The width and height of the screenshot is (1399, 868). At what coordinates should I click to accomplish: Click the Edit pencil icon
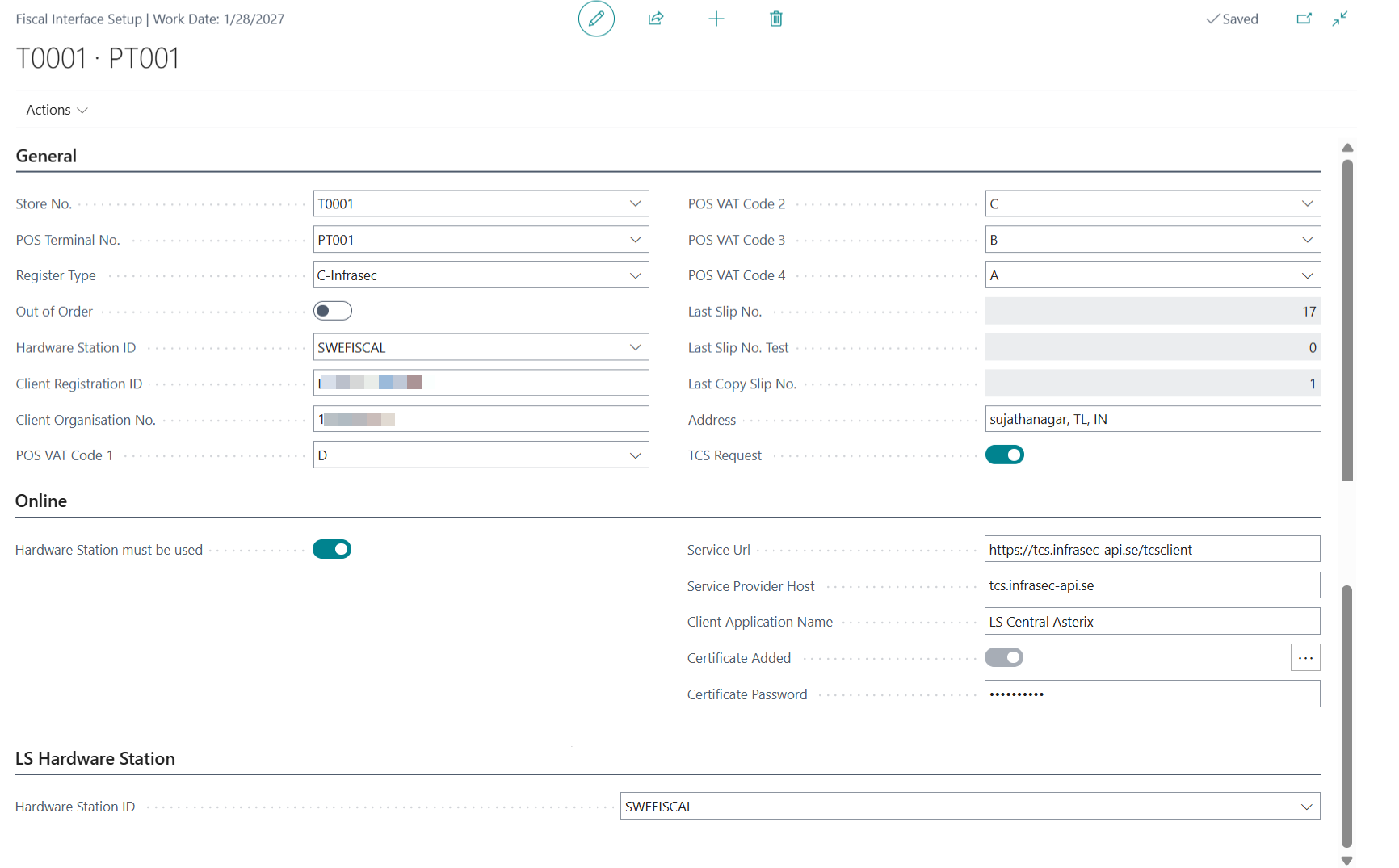[x=596, y=19]
